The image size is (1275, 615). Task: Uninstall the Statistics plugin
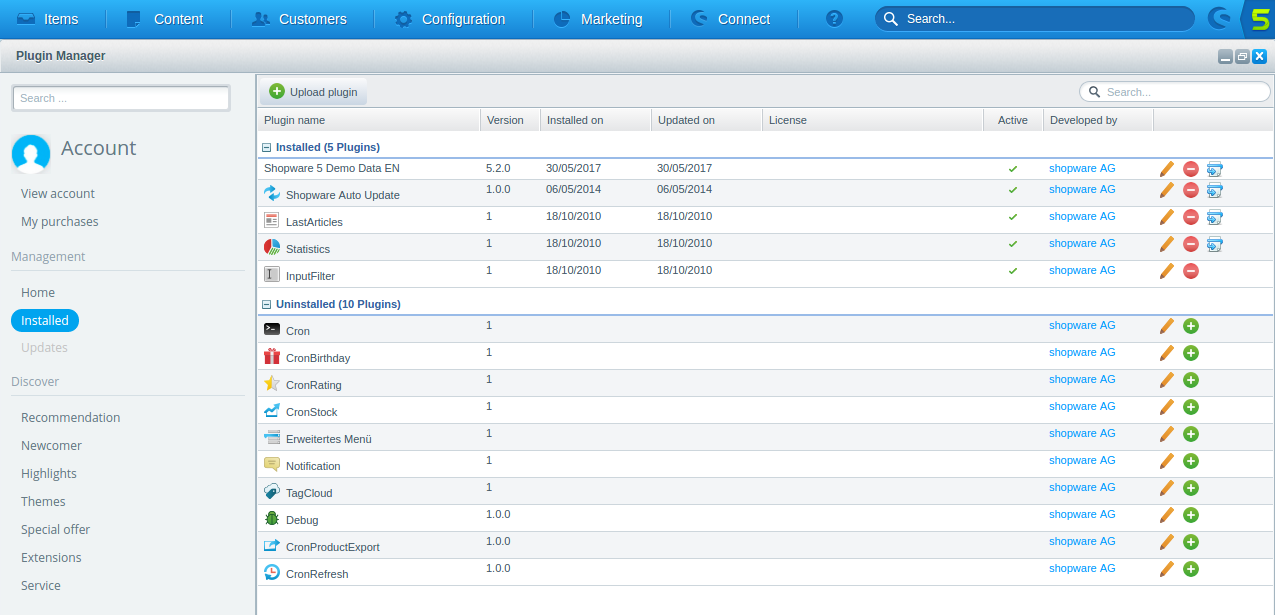[x=1191, y=244]
